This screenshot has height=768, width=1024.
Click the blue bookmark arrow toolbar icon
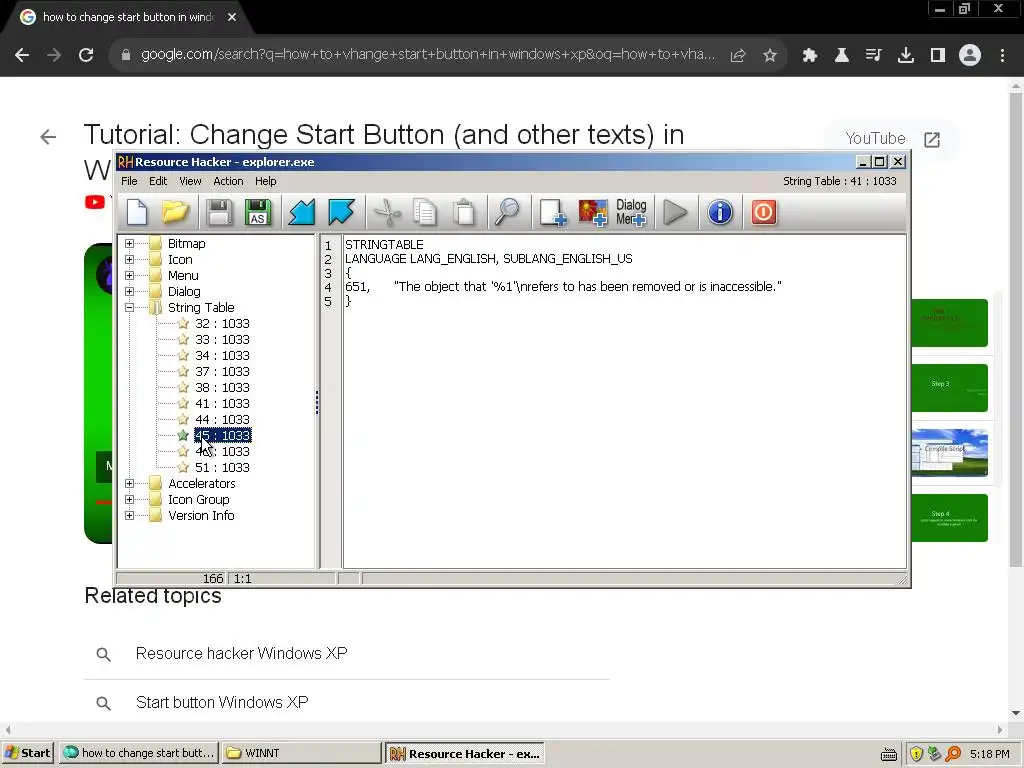click(x=341, y=212)
